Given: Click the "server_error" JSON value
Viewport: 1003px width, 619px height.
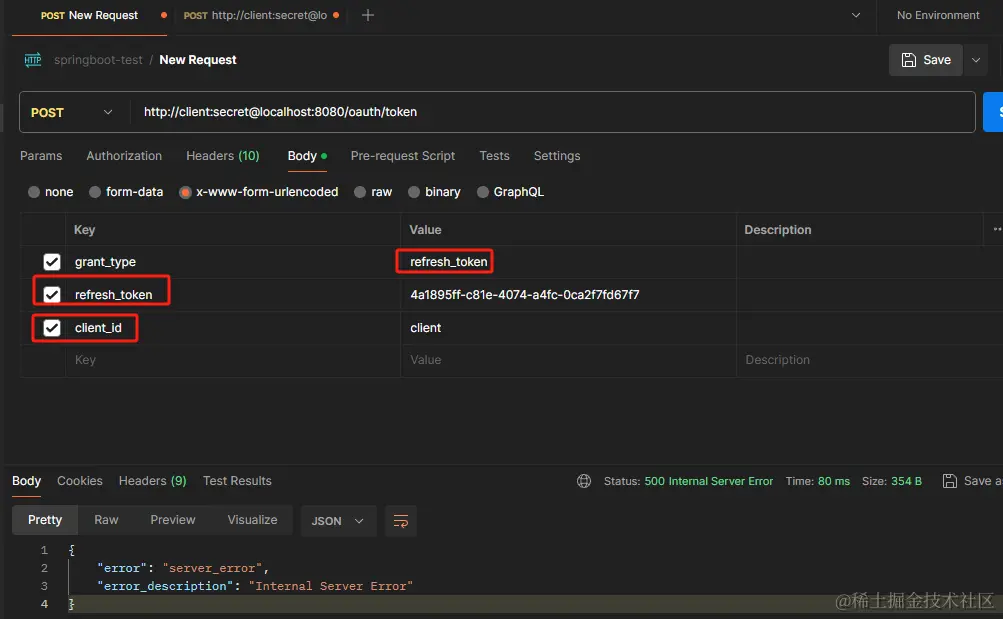Looking at the screenshot, I should coord(212,568).
